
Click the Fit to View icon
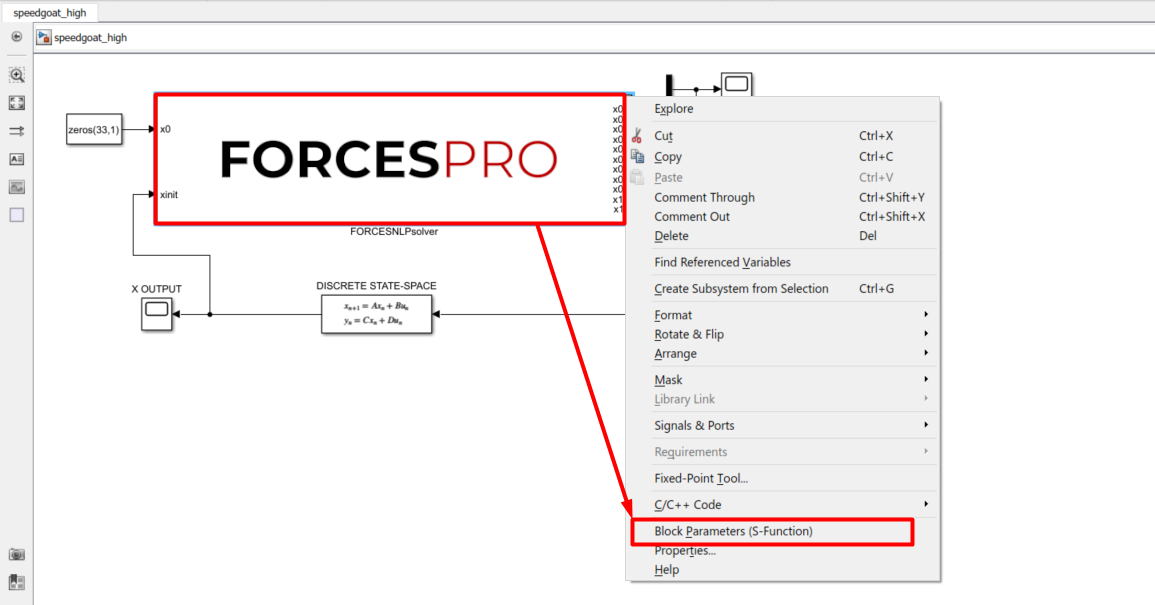[16, 103]
